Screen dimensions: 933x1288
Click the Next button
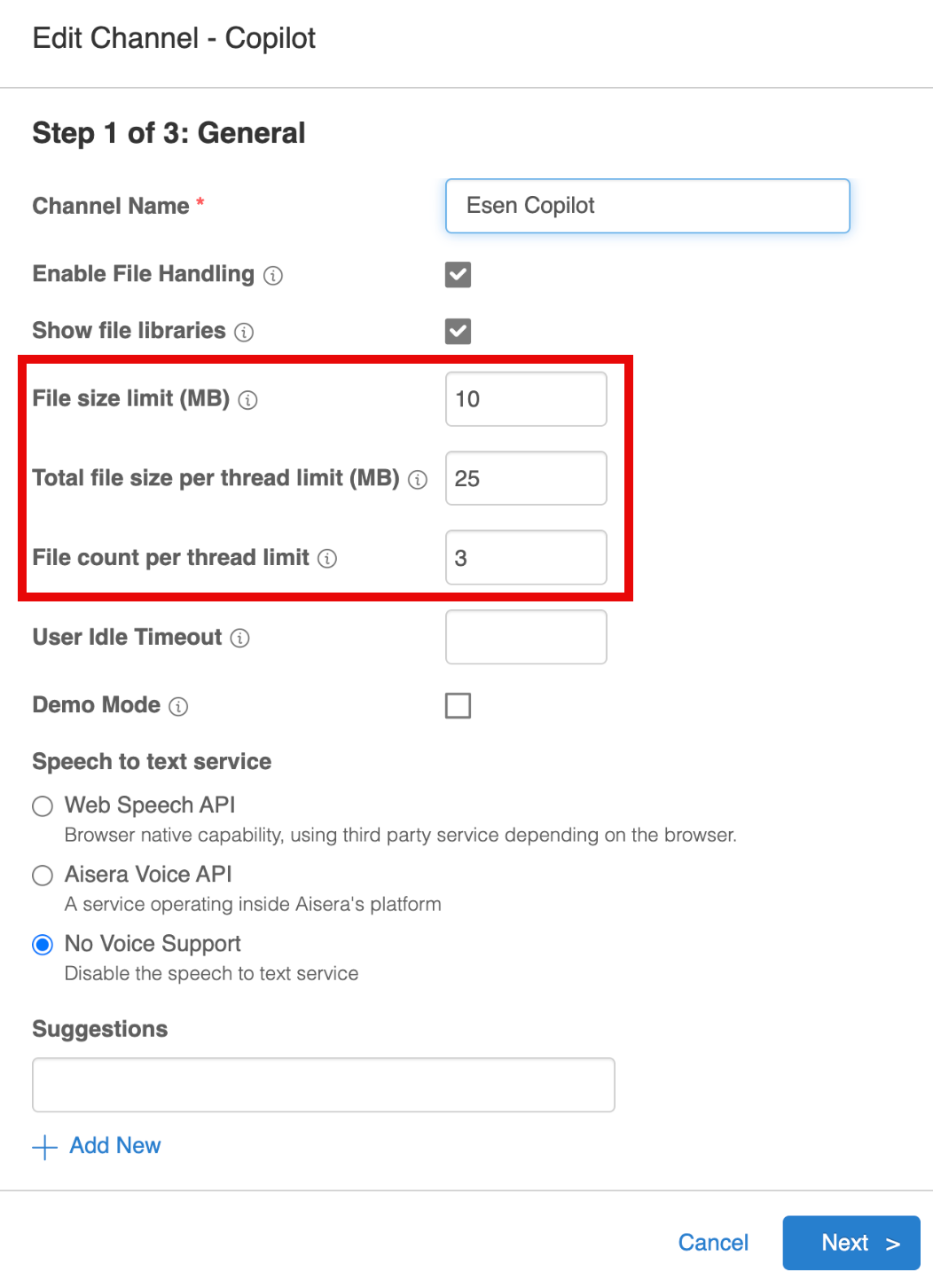851,1243
